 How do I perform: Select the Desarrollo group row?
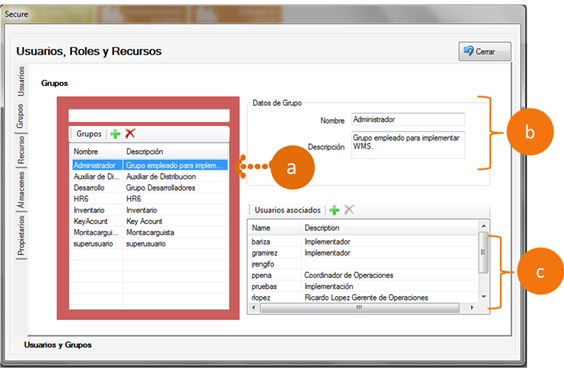tap(150, 188)
